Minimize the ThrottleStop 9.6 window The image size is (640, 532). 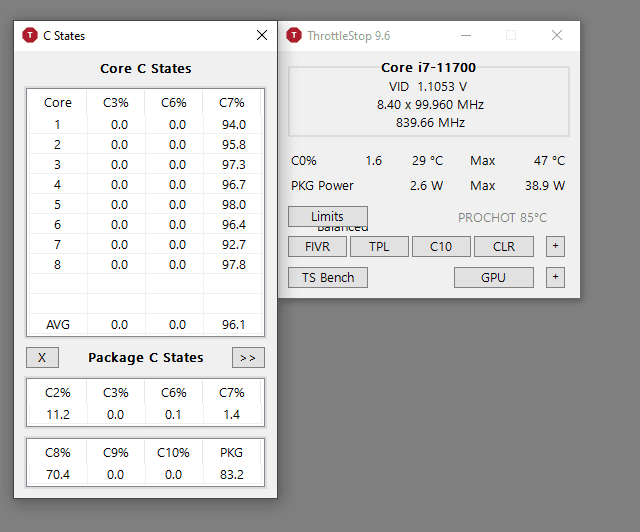(x=465, y=35)
